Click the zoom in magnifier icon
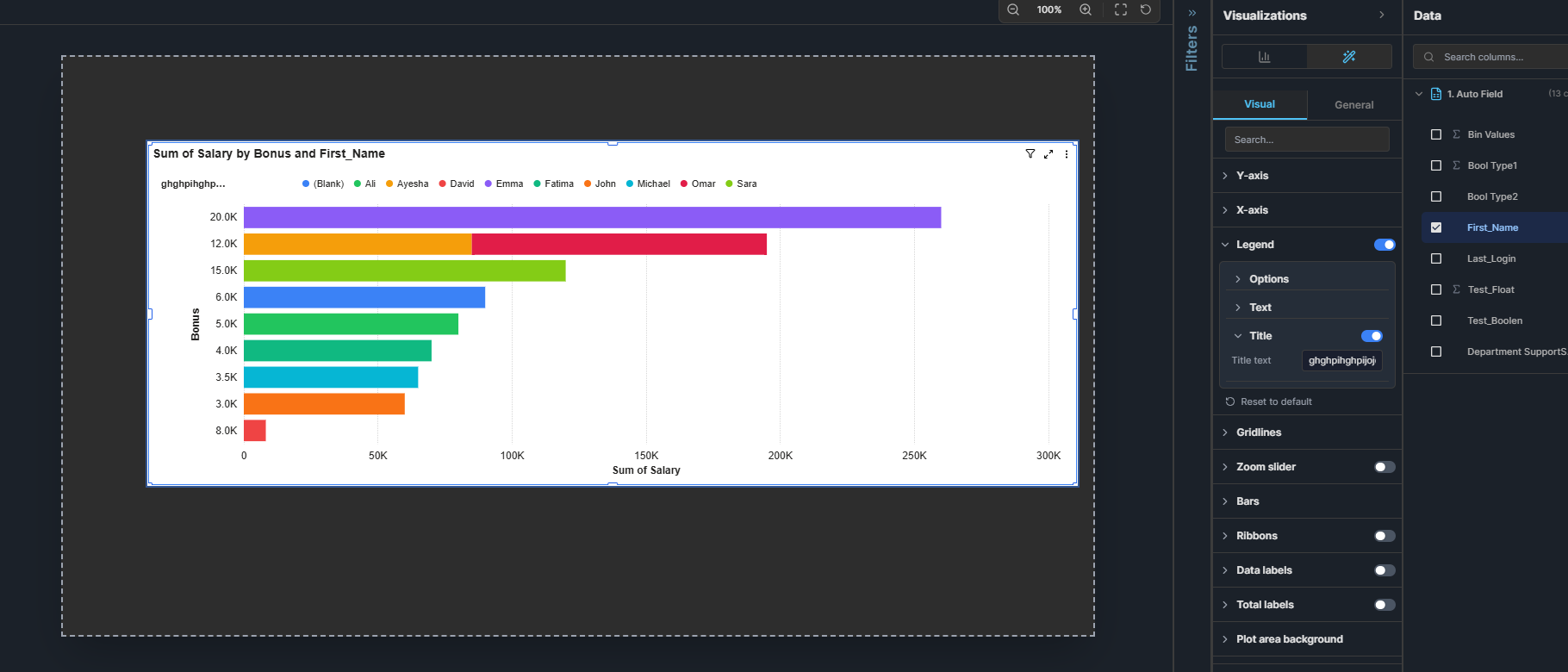The height and width of the screenshot is (672, 1568). click(1086, 9)
